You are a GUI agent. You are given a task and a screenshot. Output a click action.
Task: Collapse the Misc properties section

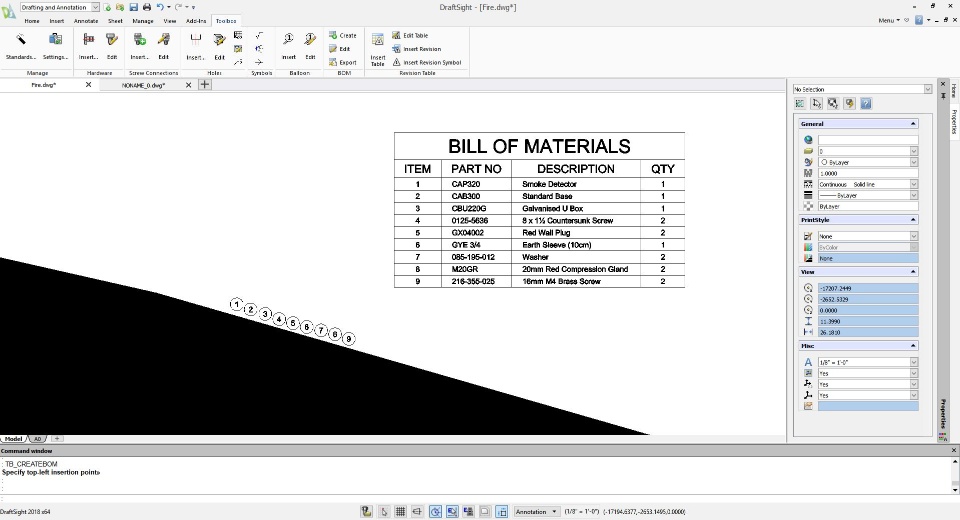[913, 346]
